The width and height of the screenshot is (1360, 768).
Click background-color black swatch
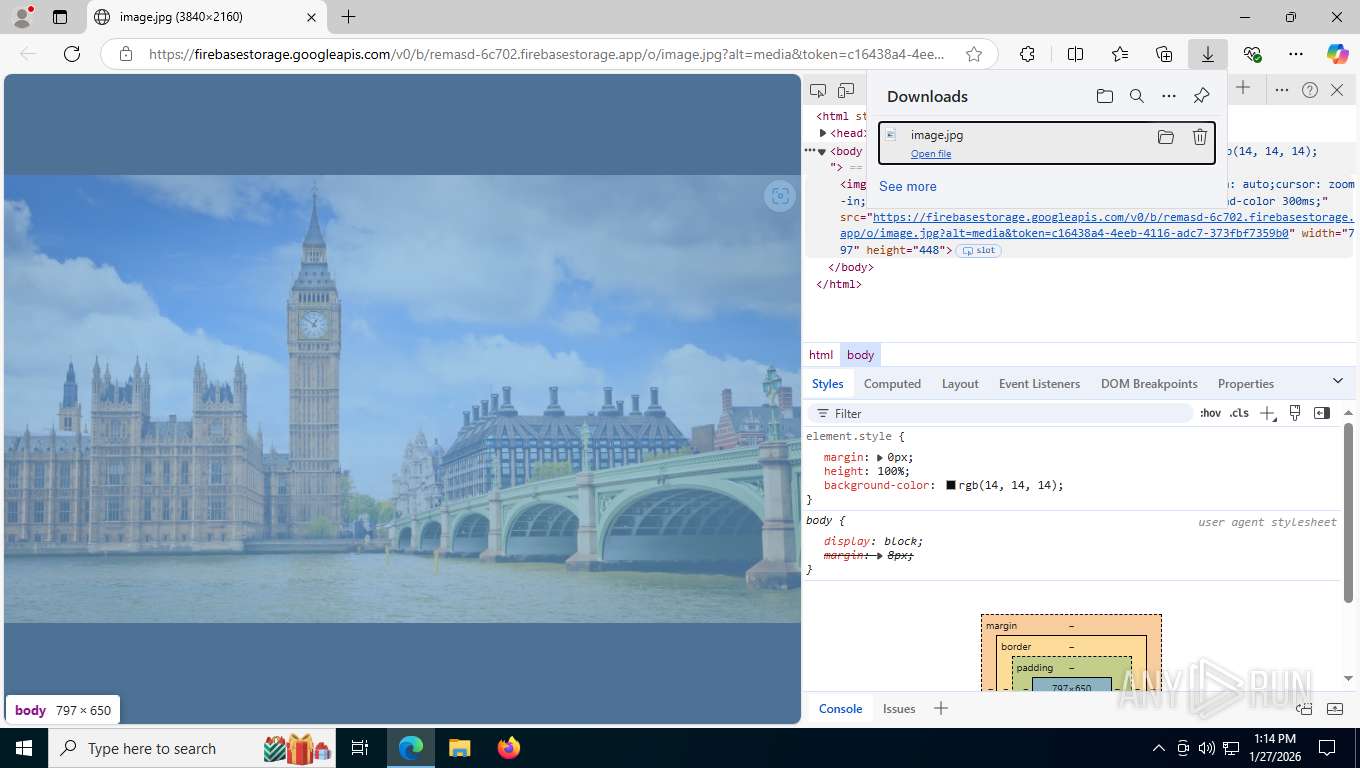pos(951,485)
